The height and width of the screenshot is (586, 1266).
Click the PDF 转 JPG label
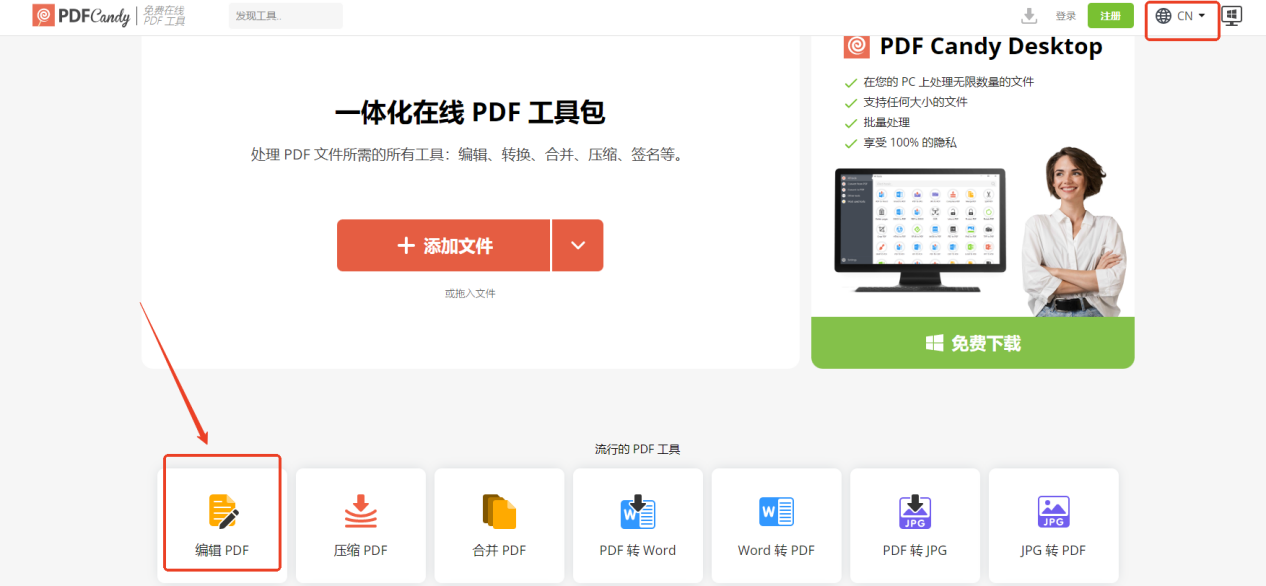tap(915, 550)
